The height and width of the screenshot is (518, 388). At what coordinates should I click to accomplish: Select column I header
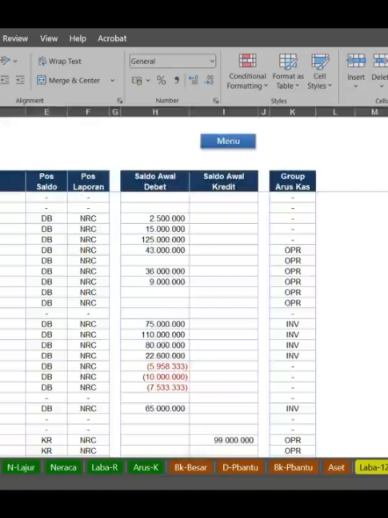pos(224,112)
